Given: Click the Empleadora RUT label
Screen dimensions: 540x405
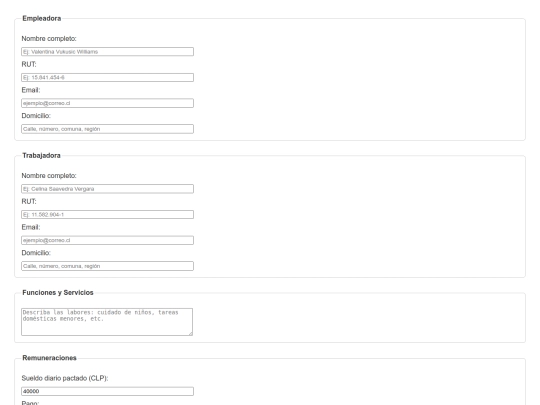Looking at the screenshot, I should coord(29,64).
